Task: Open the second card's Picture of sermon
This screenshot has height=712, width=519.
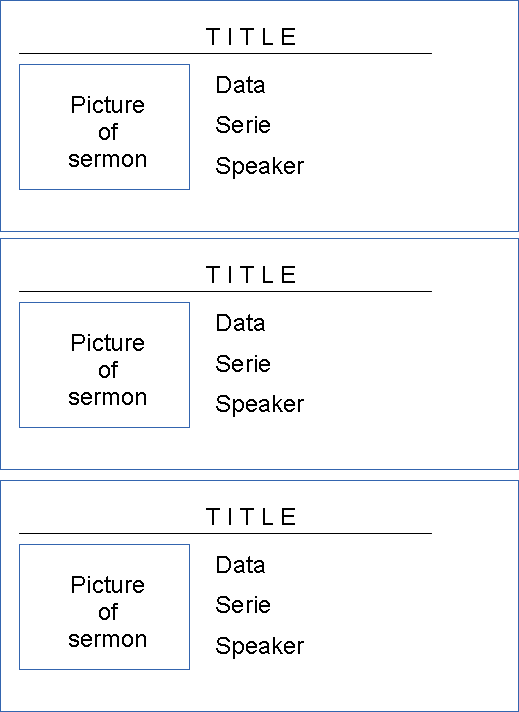Action: (x=104, y=365)
